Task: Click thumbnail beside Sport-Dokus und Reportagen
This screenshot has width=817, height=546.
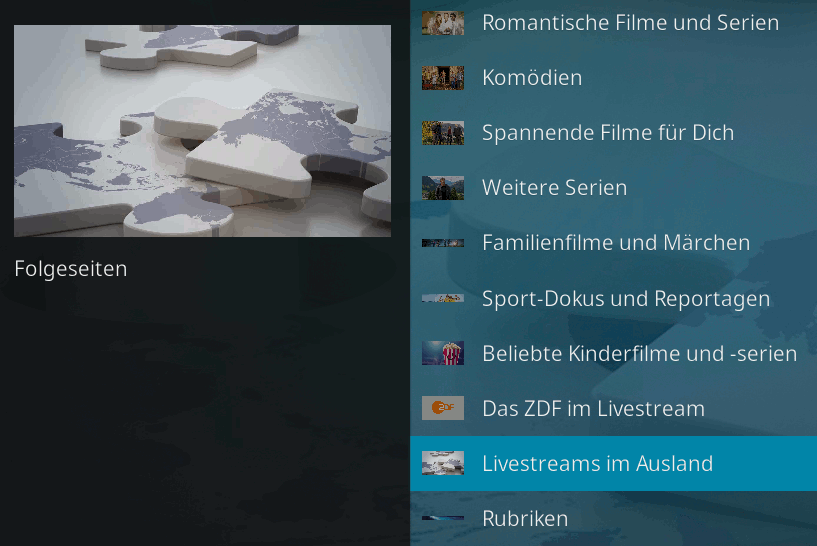Action: pos(443,298)
